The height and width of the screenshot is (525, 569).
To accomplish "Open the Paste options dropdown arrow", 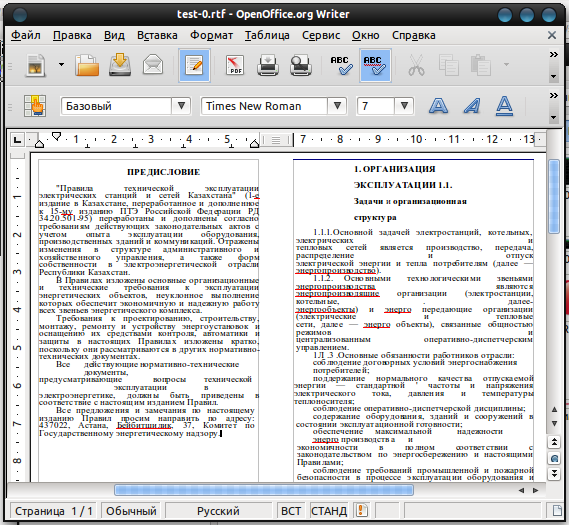I will (x=506, y=65).
